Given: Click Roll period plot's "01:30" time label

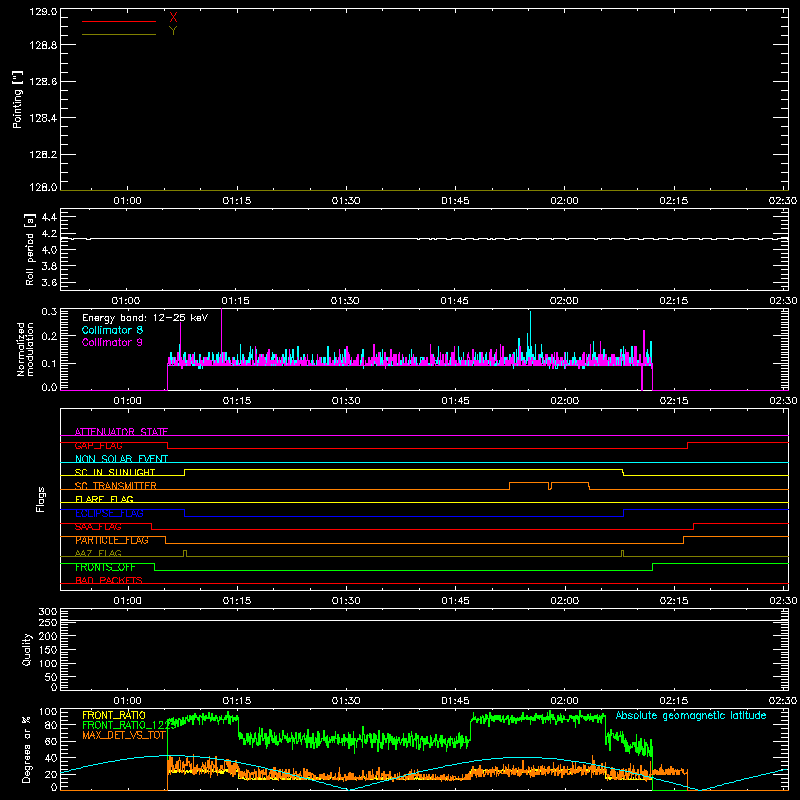Looking at the screenshot, I should click(x=345, y=301).
